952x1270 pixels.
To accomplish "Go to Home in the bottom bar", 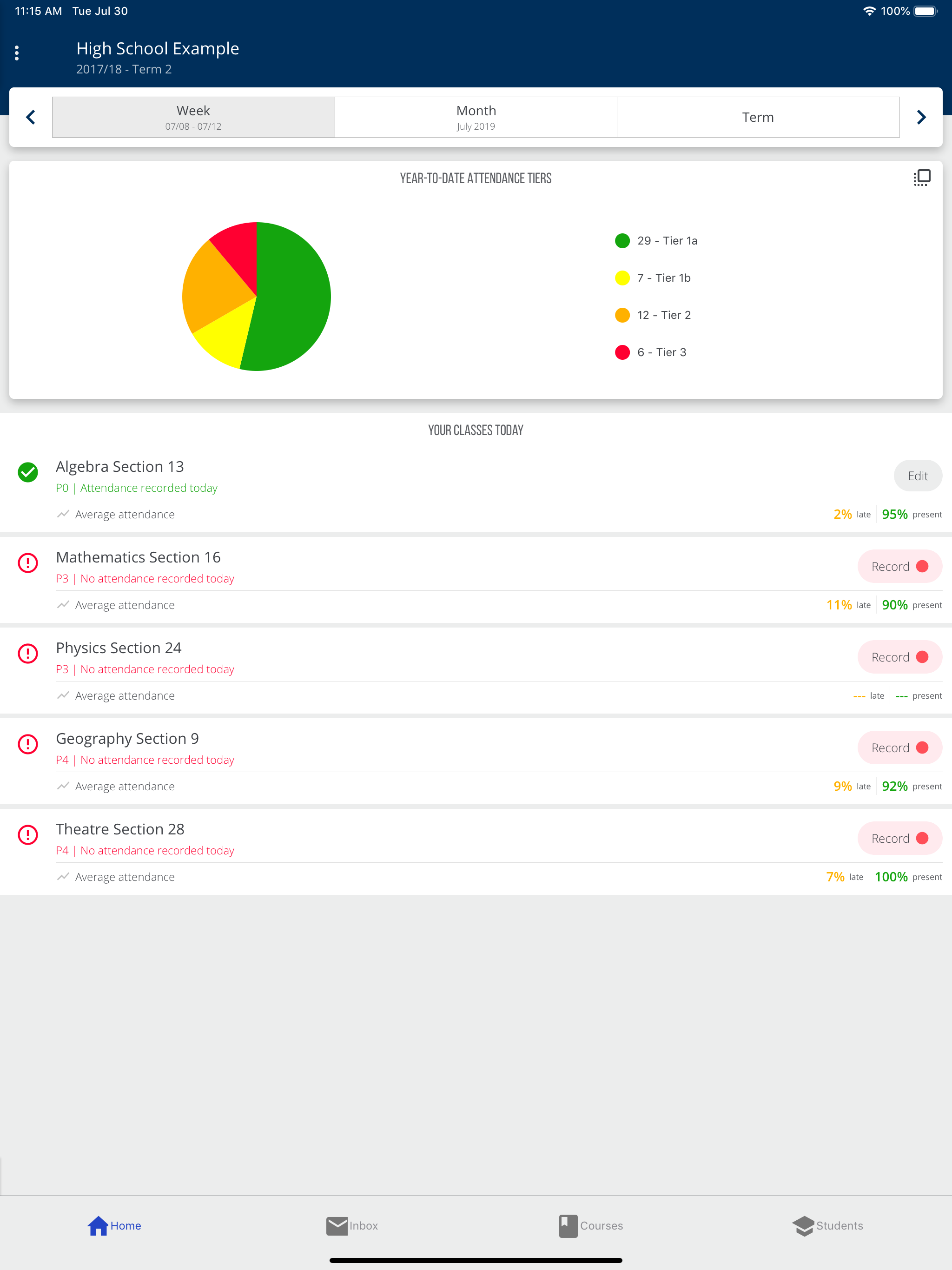I will [x=114, y=1225].
